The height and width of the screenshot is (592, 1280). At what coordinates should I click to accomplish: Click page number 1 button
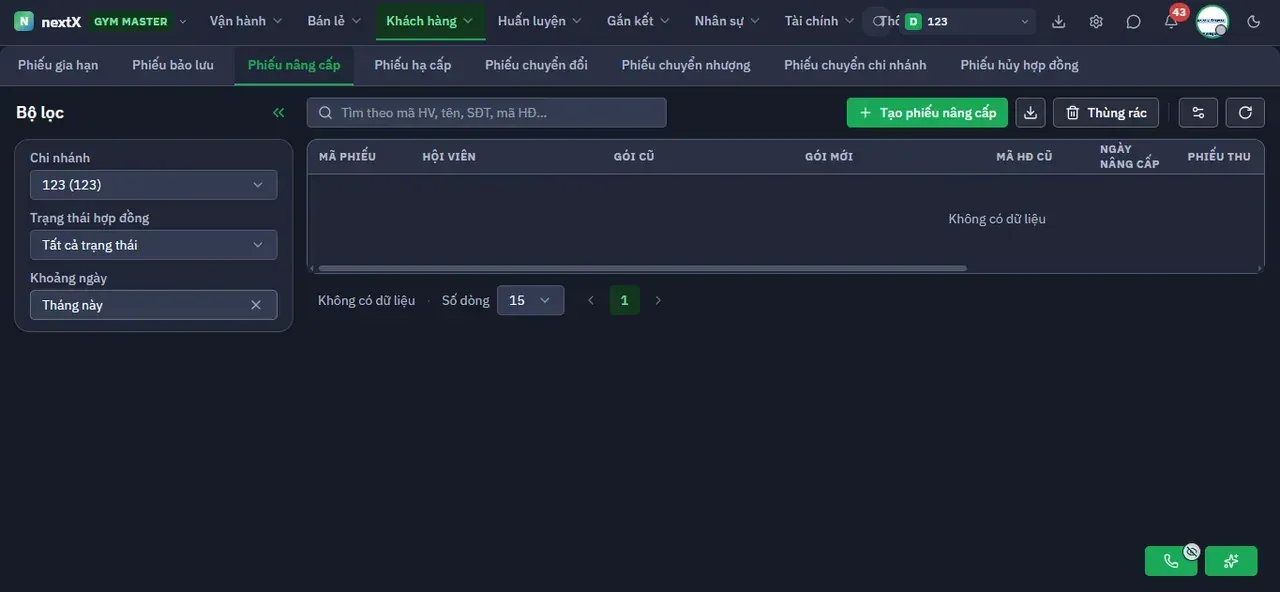click(624, 300)
